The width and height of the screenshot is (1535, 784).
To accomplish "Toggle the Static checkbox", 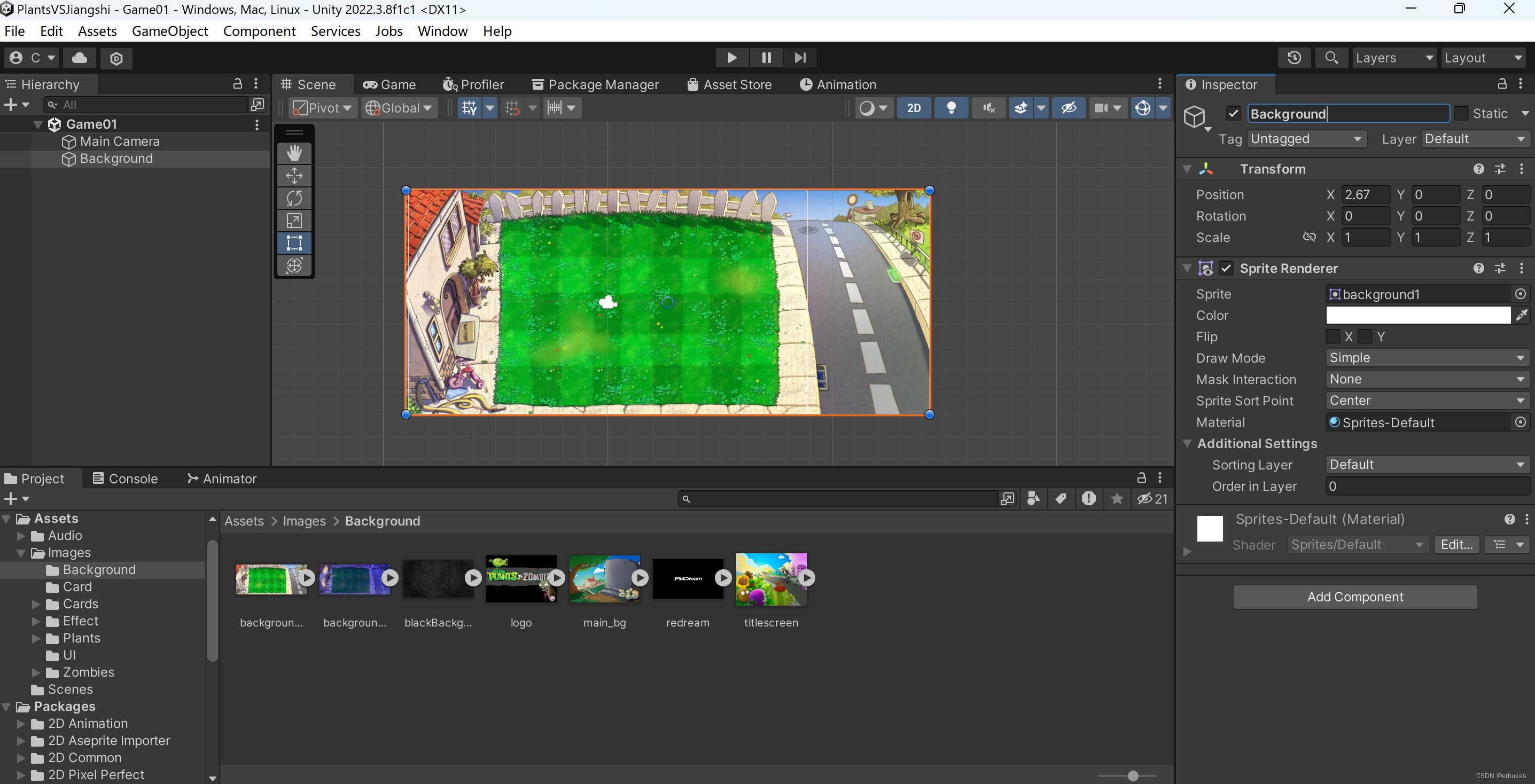I will coord(1461,113).
